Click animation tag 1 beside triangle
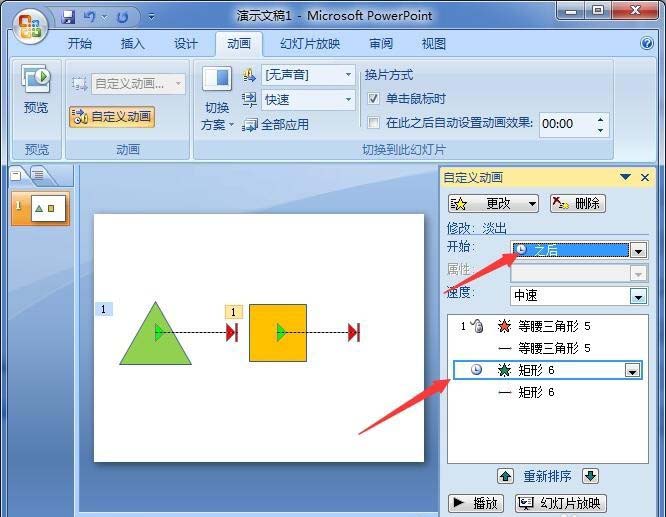 (104, 309)
